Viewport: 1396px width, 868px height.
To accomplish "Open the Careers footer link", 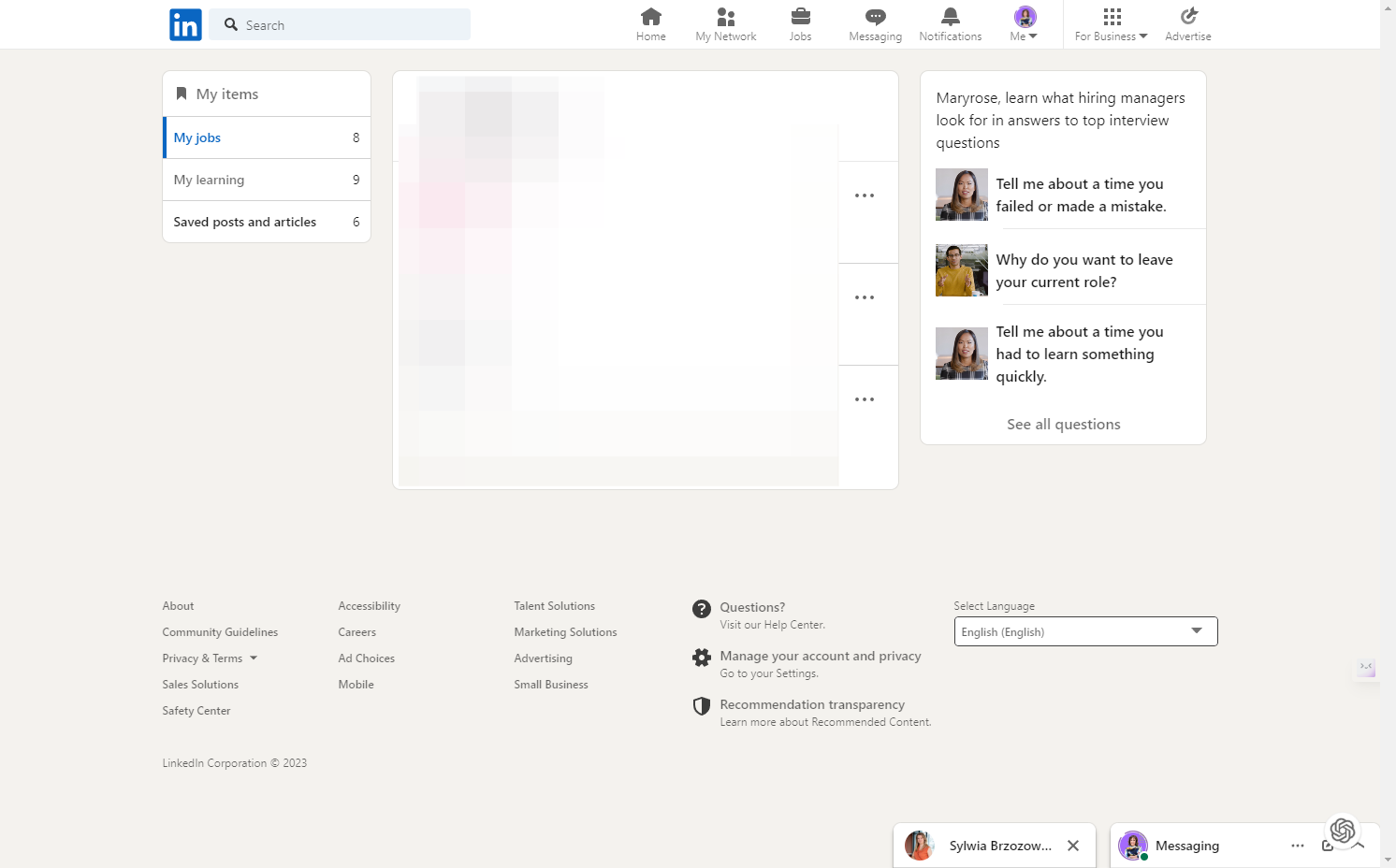I will pos(357,632).
